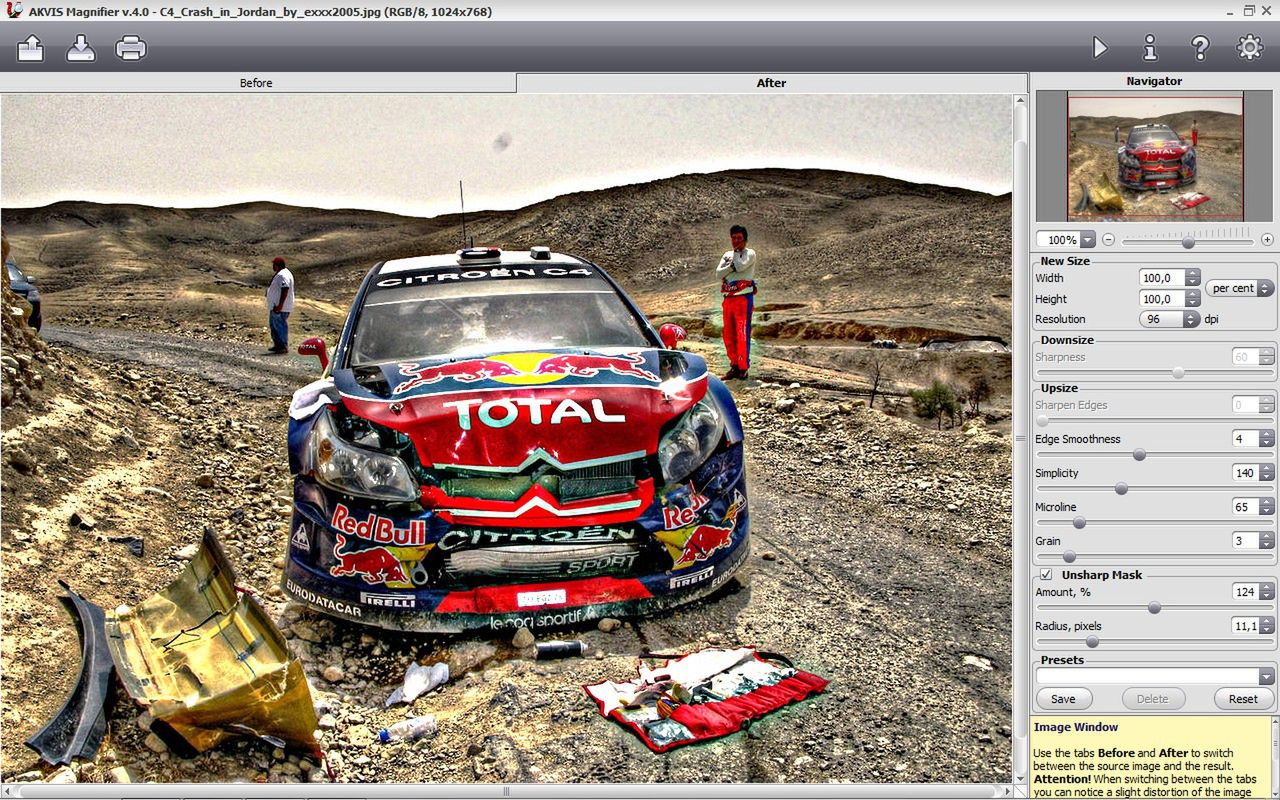Click the Microline value spinner
Image resolution: width=1280 pixels, height=800 pixels.
pos(1267,507)
